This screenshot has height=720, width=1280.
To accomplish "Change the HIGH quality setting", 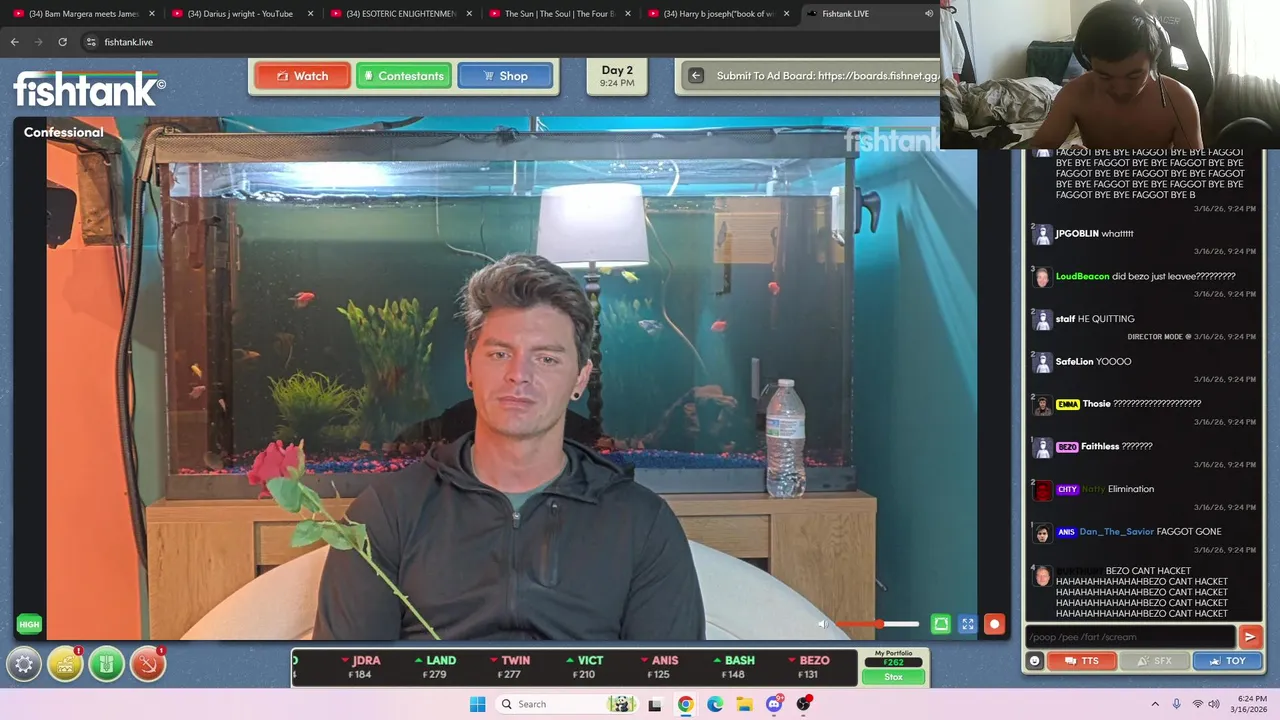I will coord(29,624).
